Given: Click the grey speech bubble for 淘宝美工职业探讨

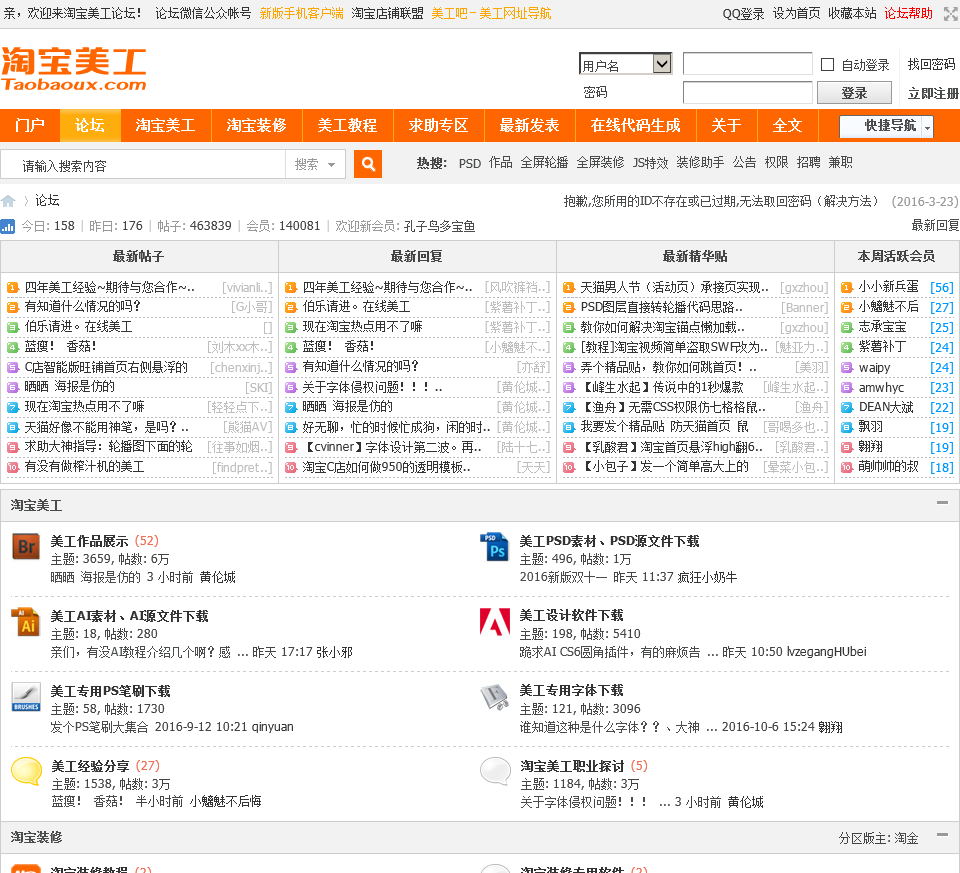Looking at the screenshot, I should click(x=495, y=771).
